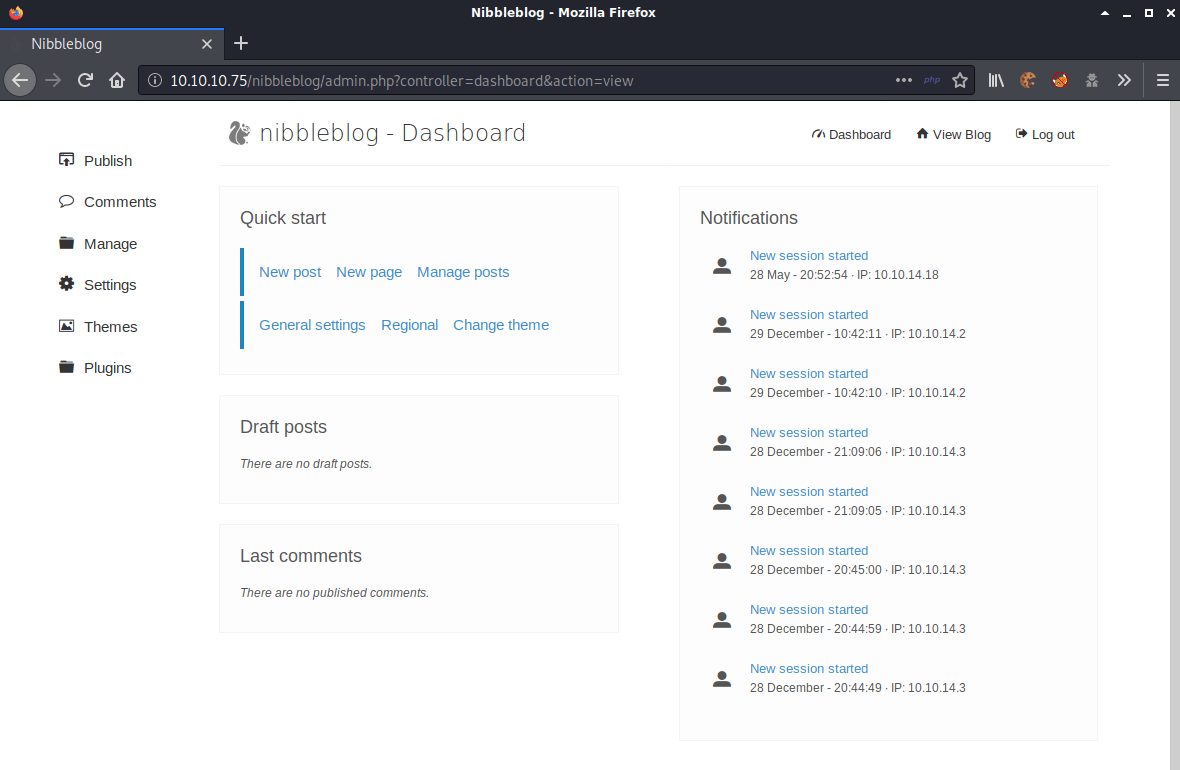Create a New page from Quick start

click(369, 272)
